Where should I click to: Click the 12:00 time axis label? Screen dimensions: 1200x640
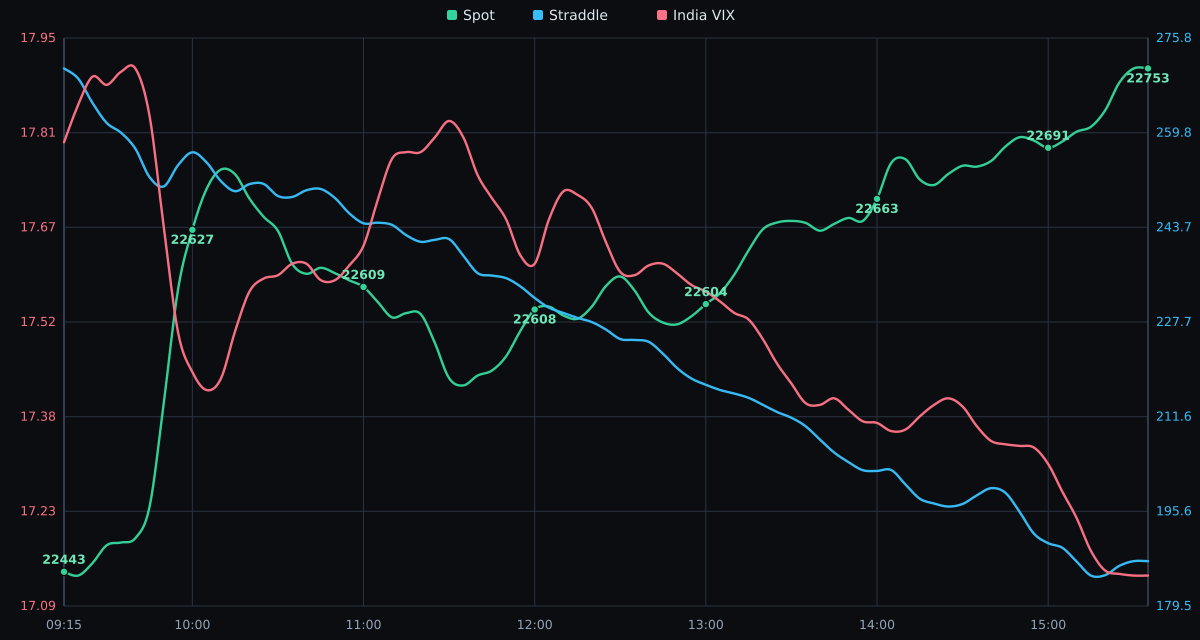coord(534,625)
